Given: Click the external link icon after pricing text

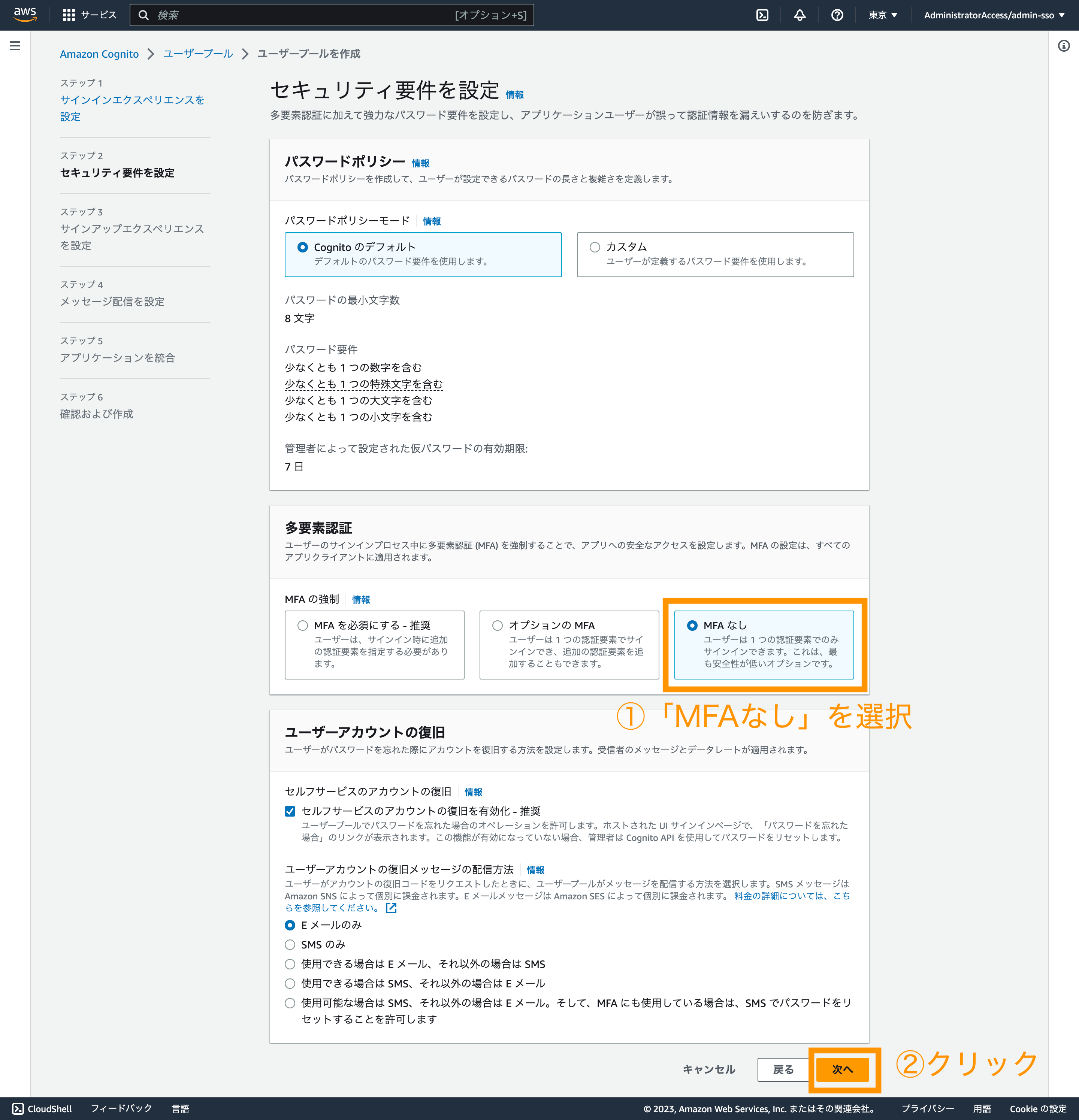Looking at the screenshot, I should click(x=392, y=908).
